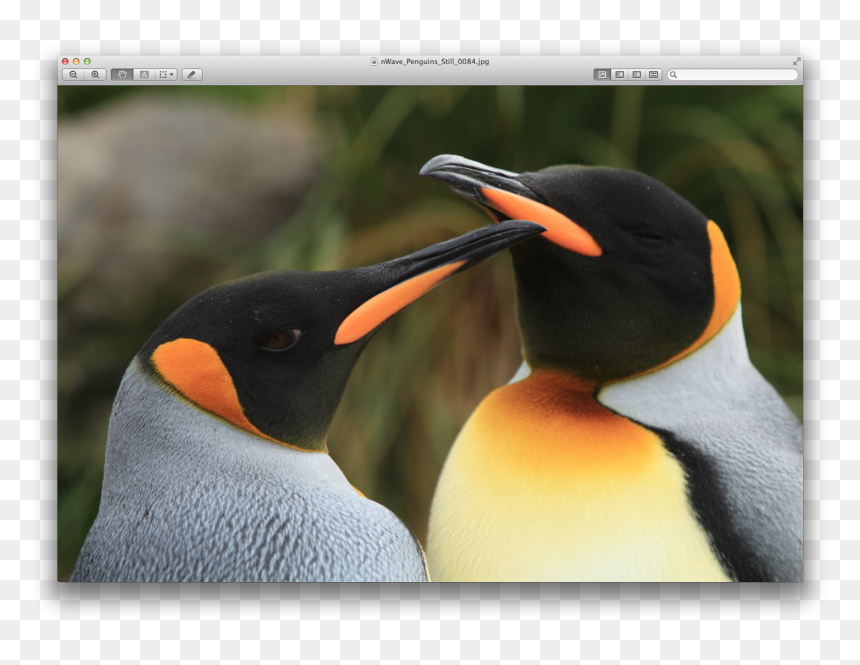Viewport: 860px width, 665px height.
Task: Select the Move hand tool
Action: [x=122, y=75]
